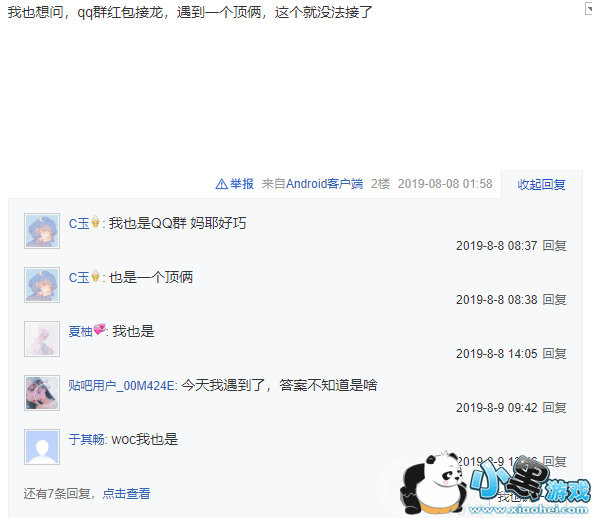Expand remaining replies via 点击查看
This screenshot has height=518, width=592.
[126, 493]
